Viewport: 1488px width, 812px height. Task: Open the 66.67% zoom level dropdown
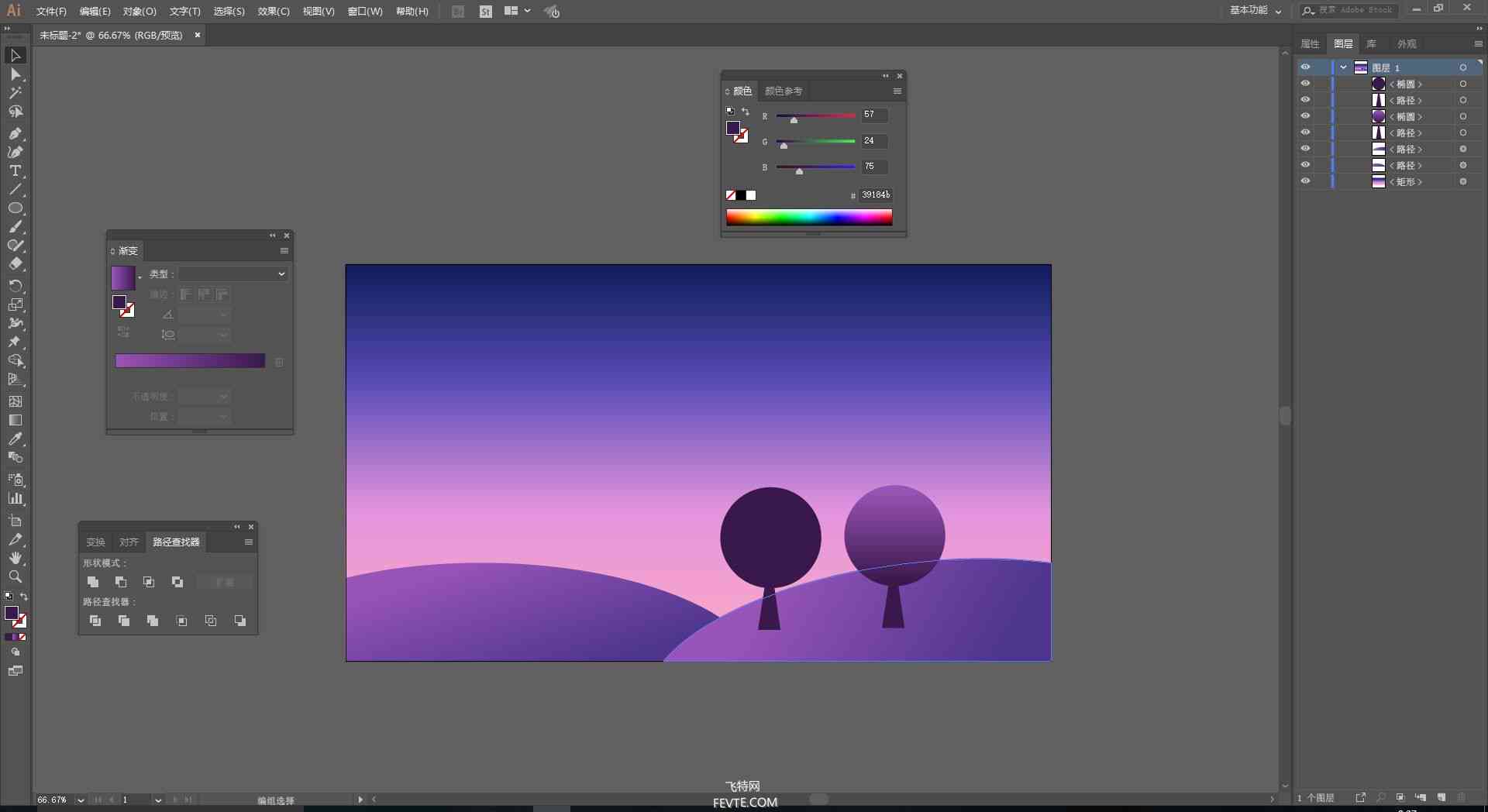[81, 800]
